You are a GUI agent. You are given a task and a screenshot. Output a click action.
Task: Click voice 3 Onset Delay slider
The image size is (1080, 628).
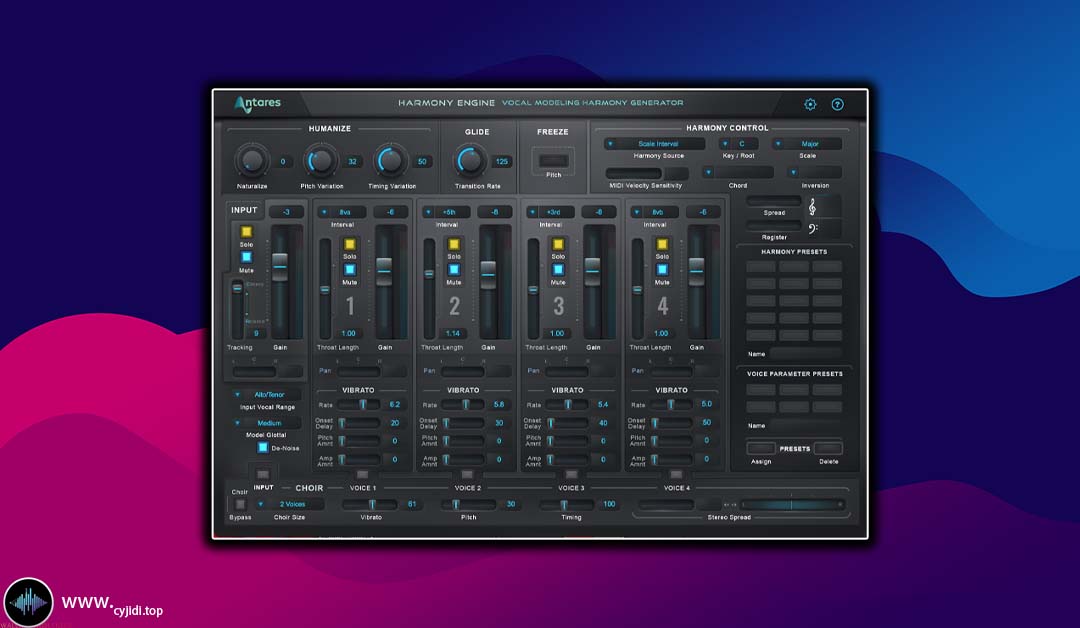pyautogui.click(x=566, y=423)
